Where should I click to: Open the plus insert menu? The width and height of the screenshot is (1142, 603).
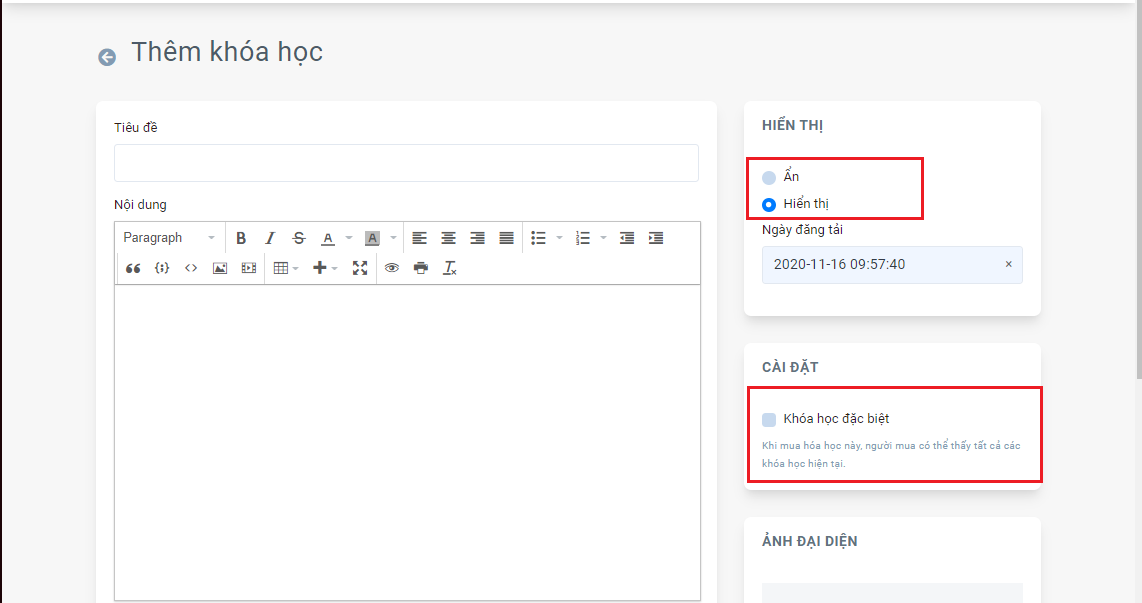pos(320,268)
